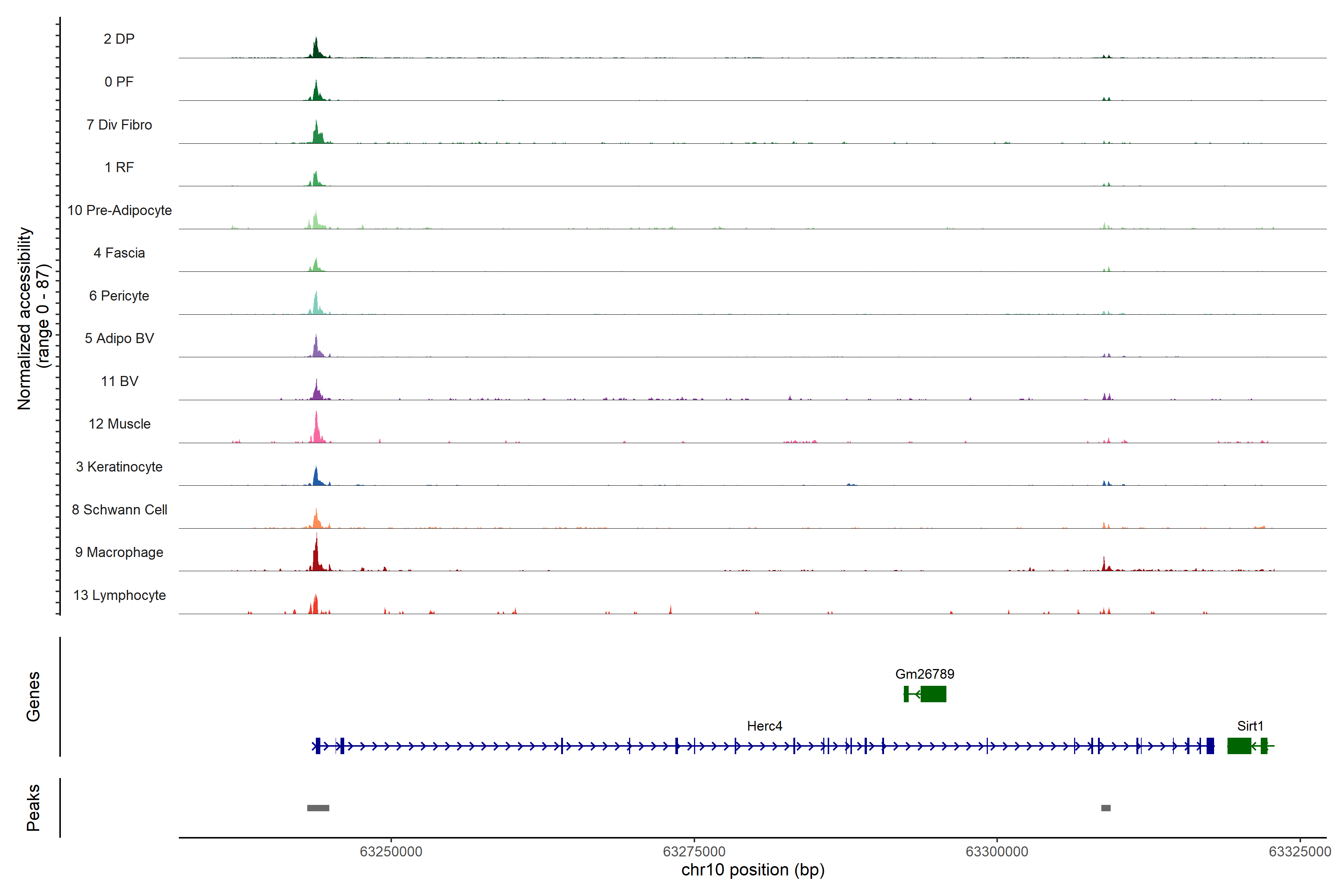Click the 10 Pre-Adipocyte track label
Image resolution: width=1344 pixels, height=896 pixels.
point(119,210)
